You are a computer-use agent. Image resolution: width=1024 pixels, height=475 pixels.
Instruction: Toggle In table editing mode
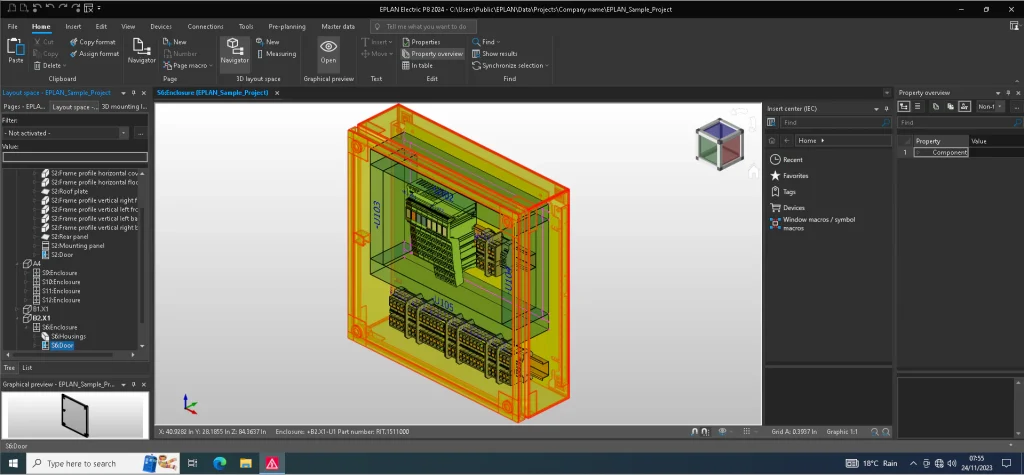pos(417,66)
